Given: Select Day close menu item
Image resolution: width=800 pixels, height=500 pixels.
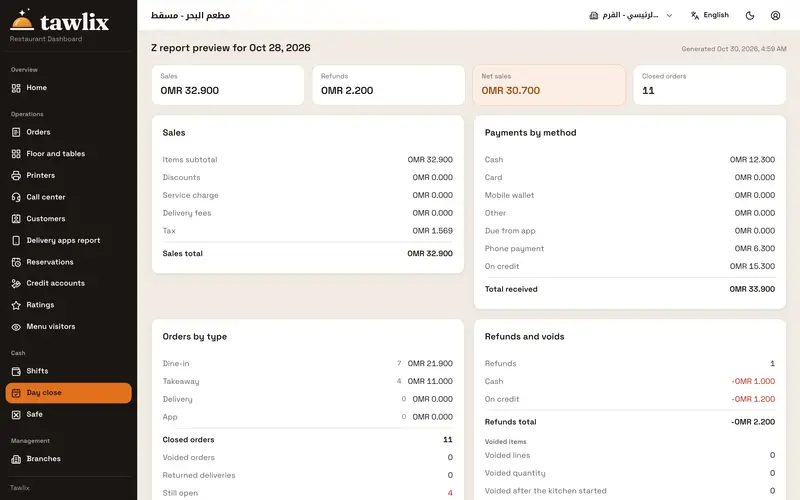Looking at the screenshot, I should [x=68, y=393].
